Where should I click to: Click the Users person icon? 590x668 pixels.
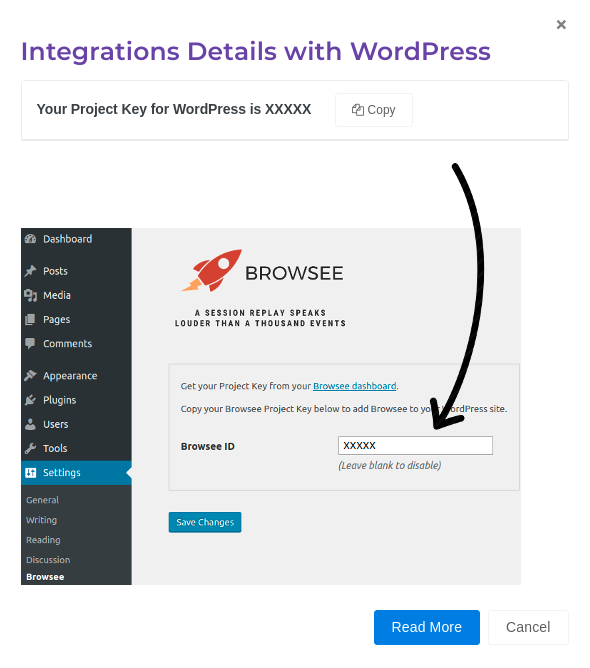point(30,424)
